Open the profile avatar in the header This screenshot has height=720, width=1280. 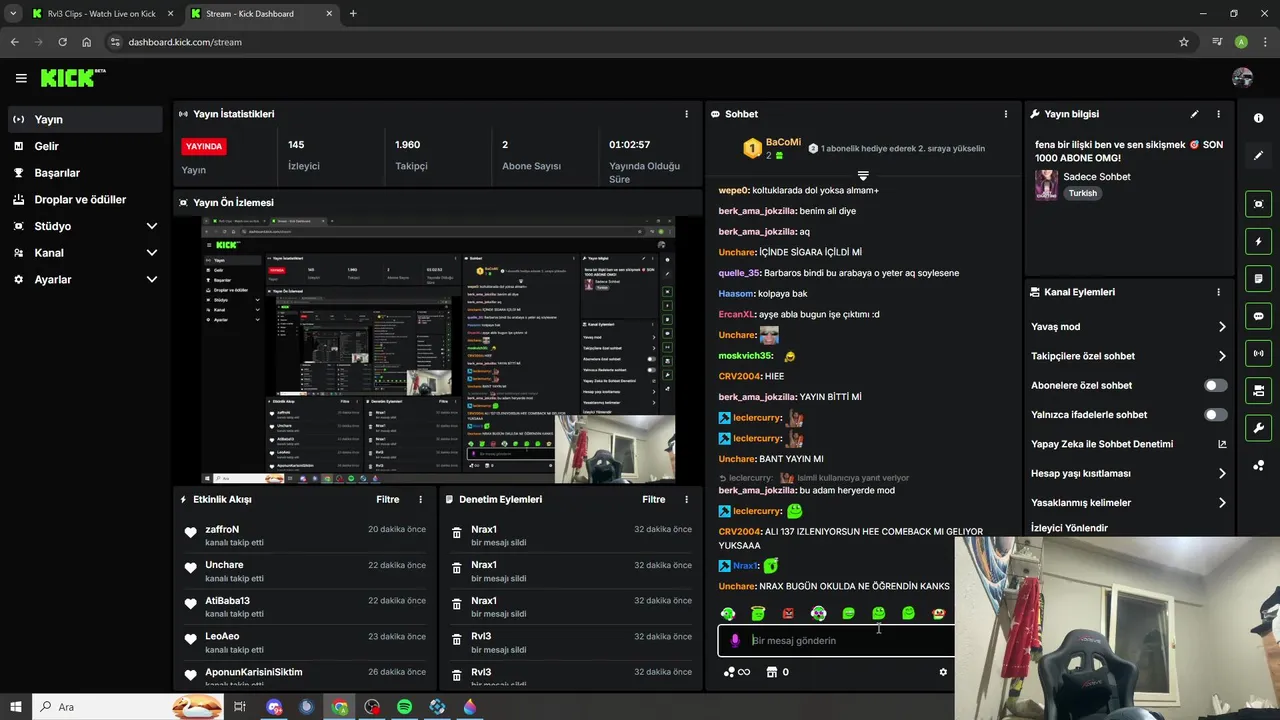pyautogui.click(x=1242, y=78)
